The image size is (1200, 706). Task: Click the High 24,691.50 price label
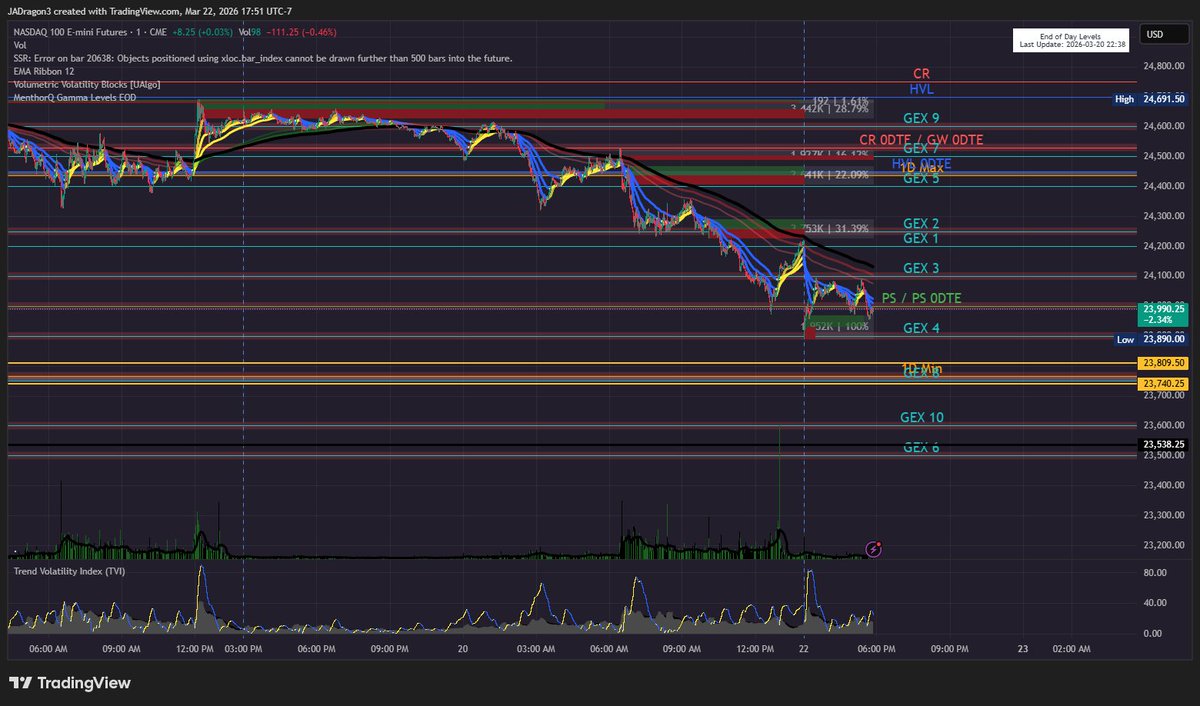[1151, 99]
